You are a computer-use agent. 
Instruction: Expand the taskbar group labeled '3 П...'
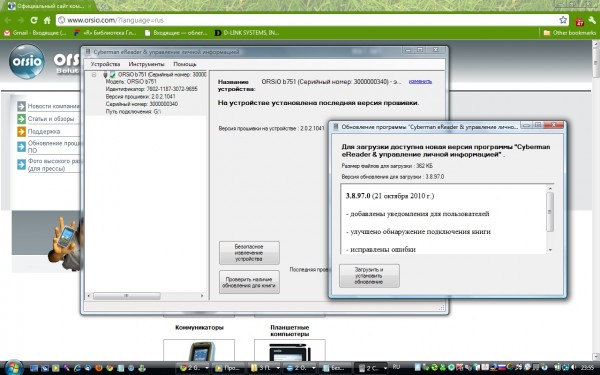click(278, 368)
